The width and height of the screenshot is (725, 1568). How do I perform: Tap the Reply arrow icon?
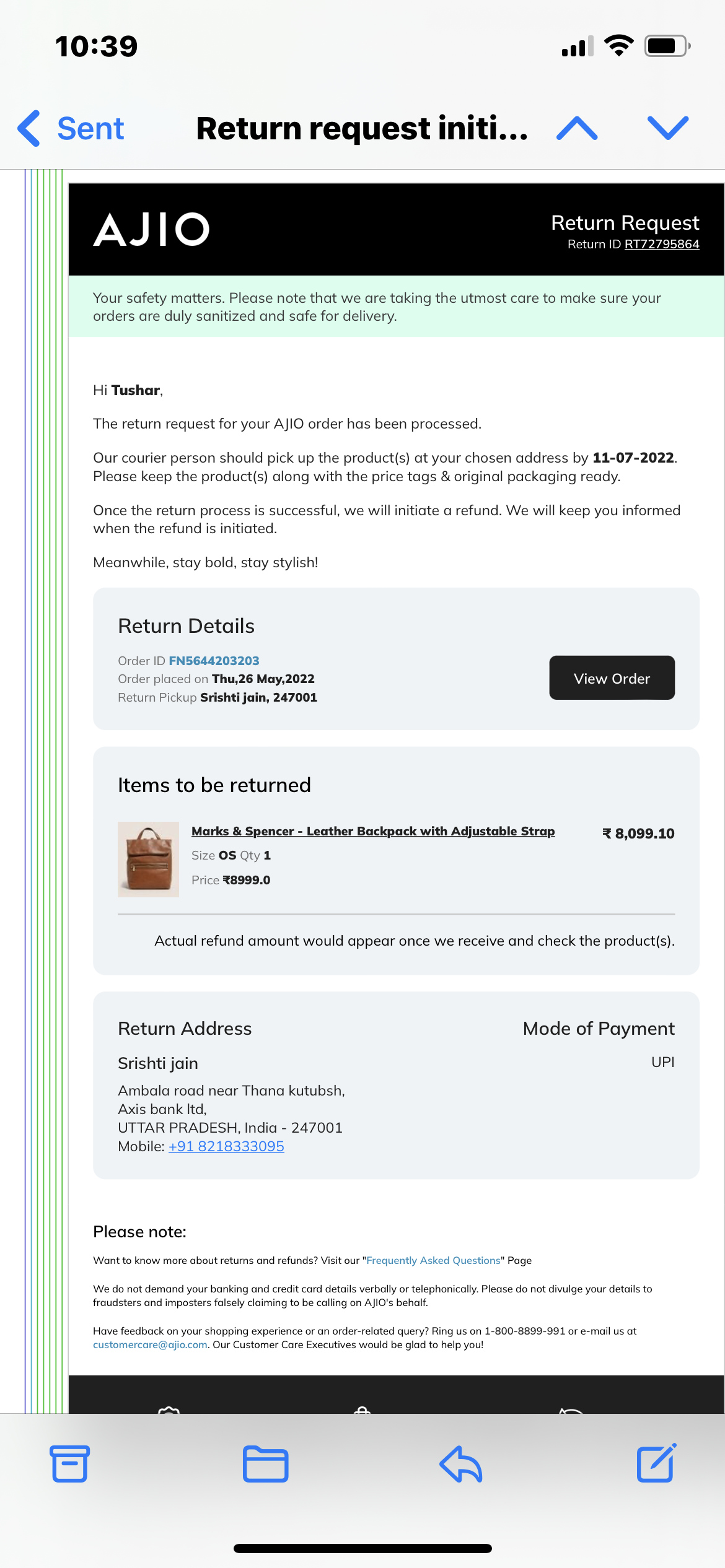[461, 1464]
